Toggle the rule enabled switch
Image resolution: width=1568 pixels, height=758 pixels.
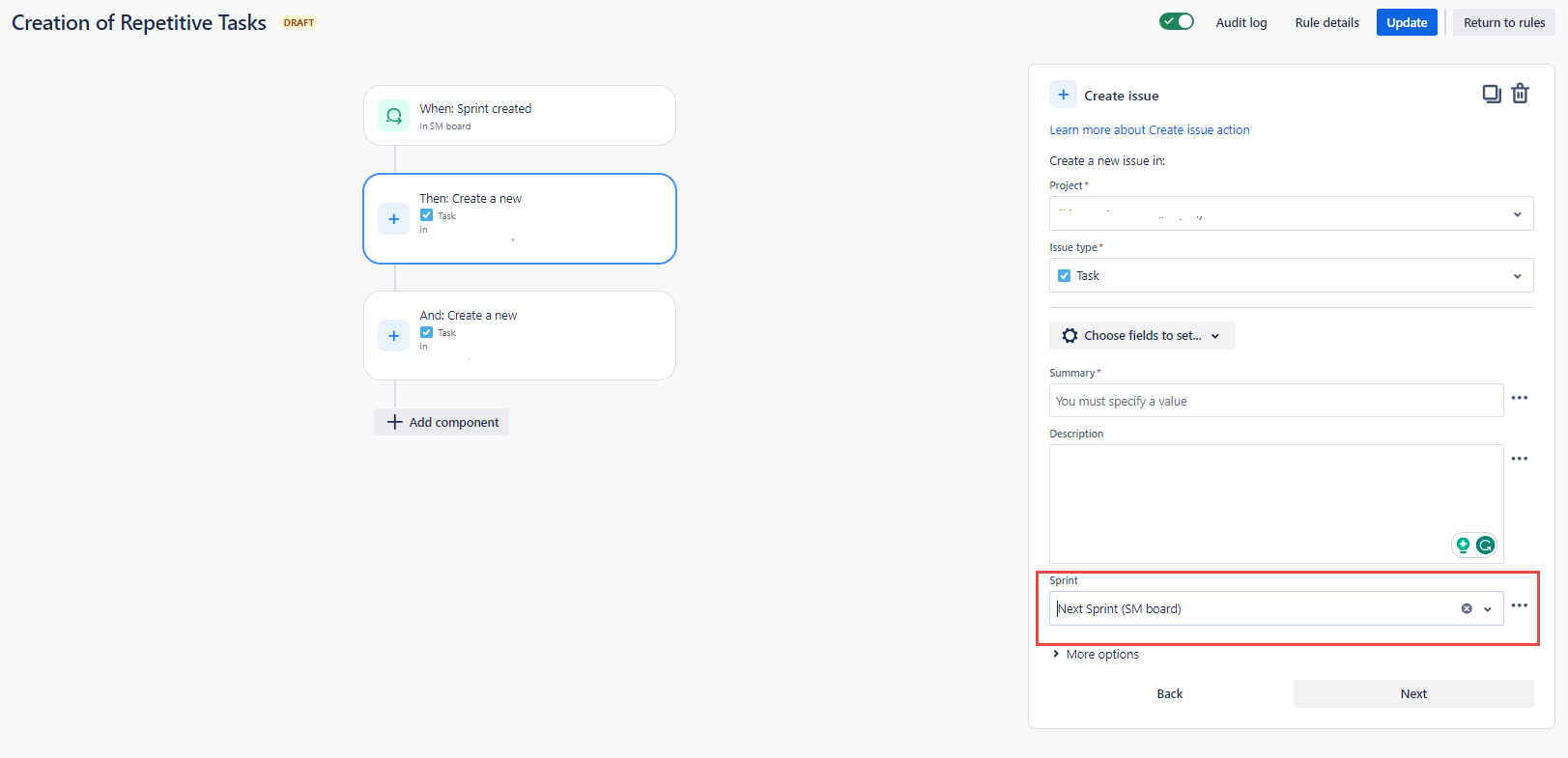[1177, 21]
